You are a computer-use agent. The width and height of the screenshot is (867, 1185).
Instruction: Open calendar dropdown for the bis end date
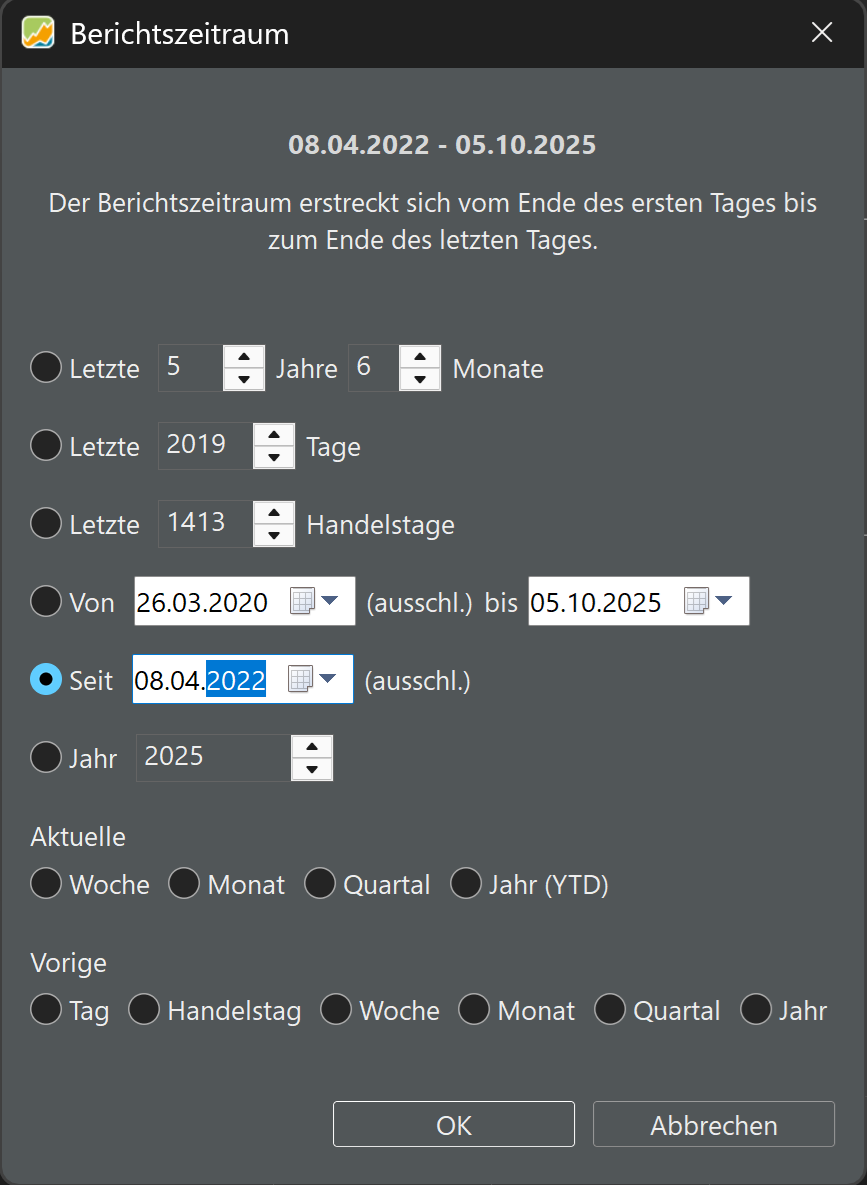(x=709, y=601)
